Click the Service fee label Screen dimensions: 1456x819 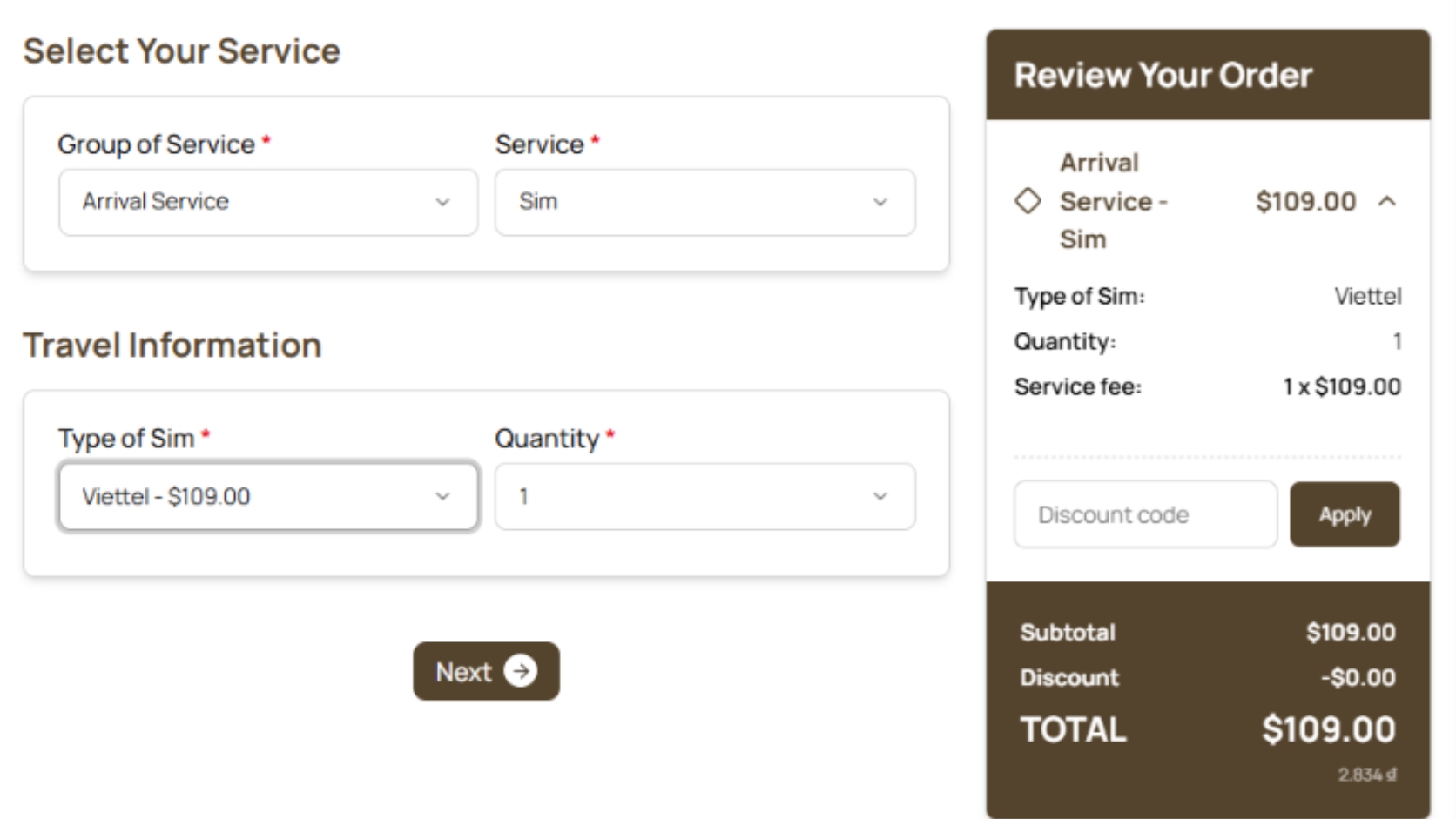point(1078,386)
